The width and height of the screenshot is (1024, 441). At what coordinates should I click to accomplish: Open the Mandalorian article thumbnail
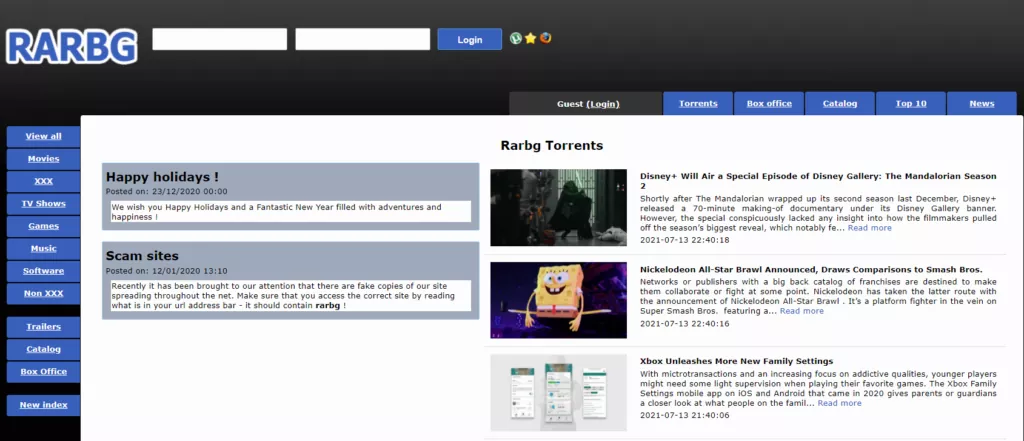coord(558,208)
